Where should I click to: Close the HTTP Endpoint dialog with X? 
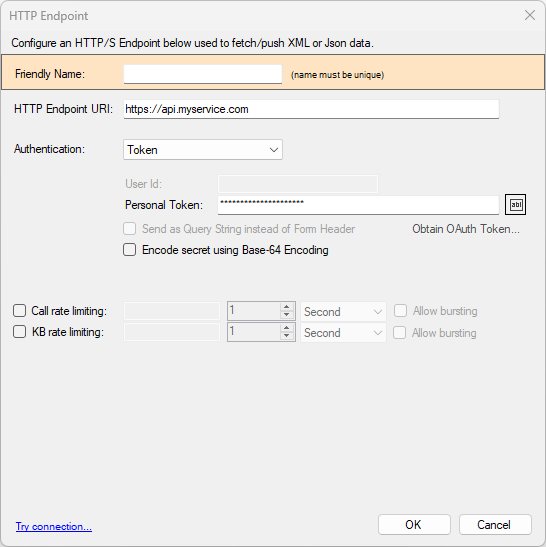(530, 15)
